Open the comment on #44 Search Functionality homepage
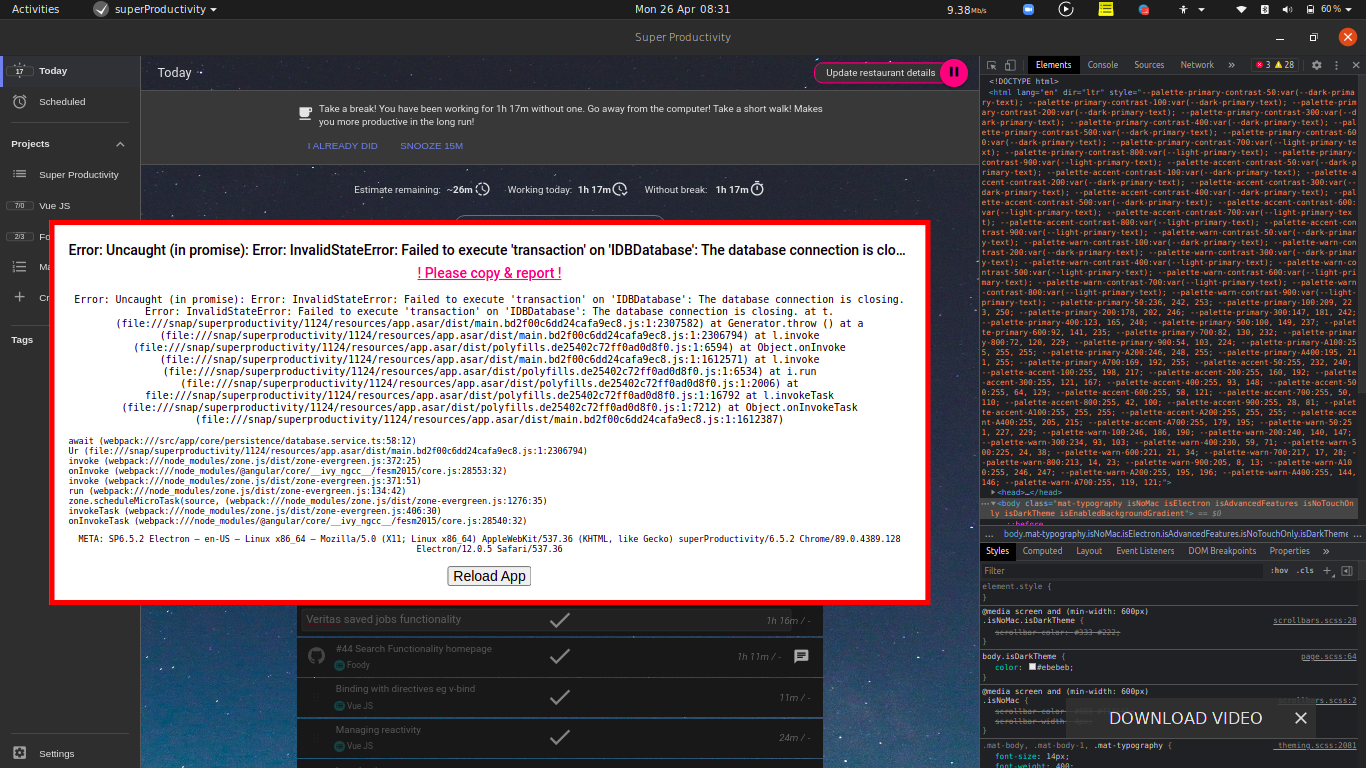The width and height of the screenshot is (1366, 768). pyautogui.click(x=801, y=657)
